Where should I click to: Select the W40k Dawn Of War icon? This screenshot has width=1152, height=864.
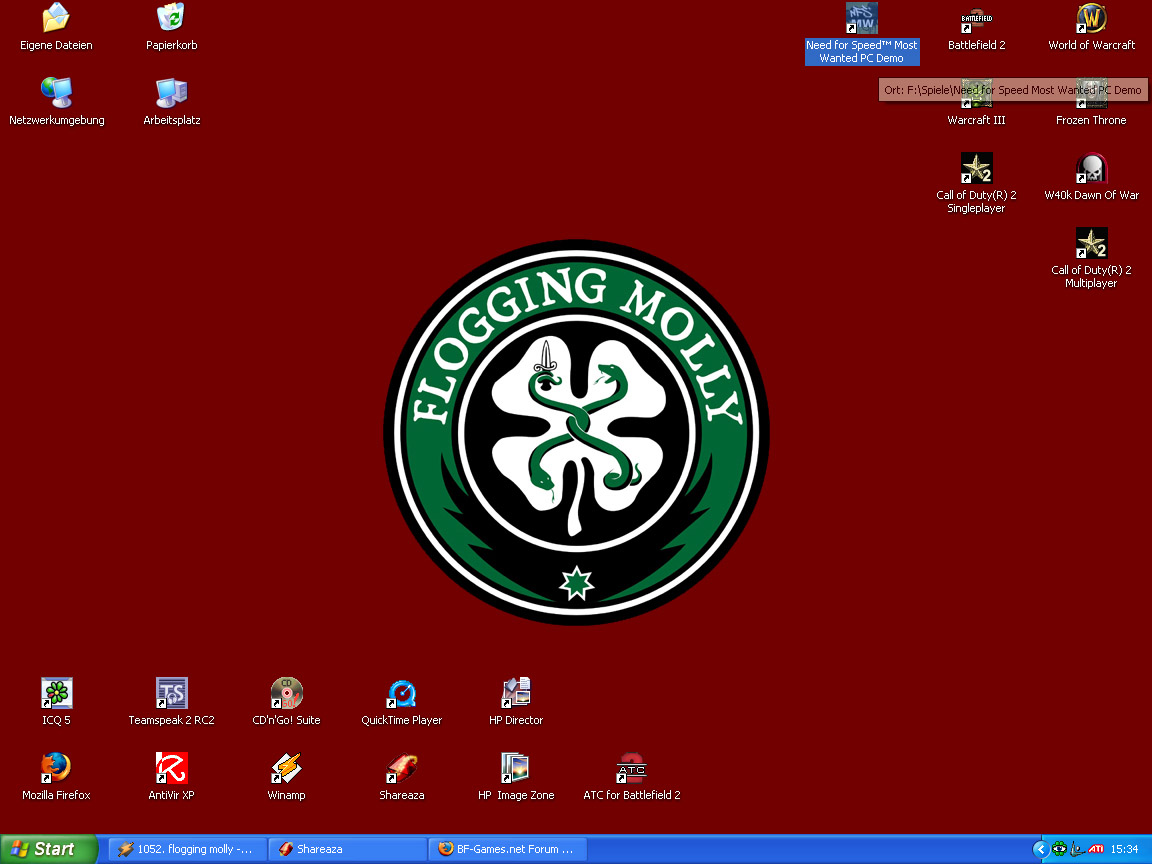(1091, 169)
